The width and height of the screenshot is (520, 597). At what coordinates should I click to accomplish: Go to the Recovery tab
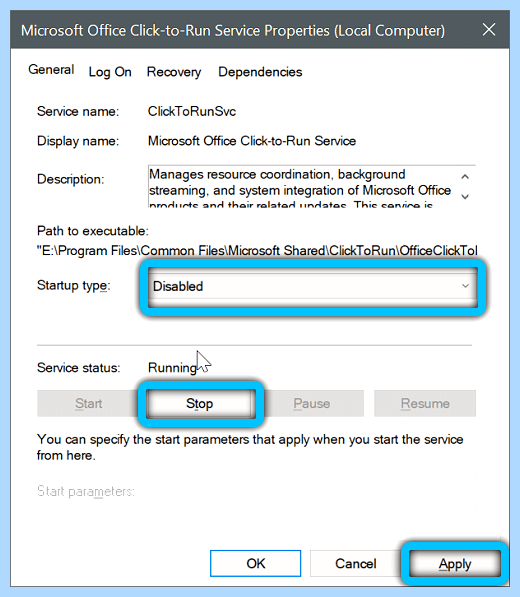174,72
